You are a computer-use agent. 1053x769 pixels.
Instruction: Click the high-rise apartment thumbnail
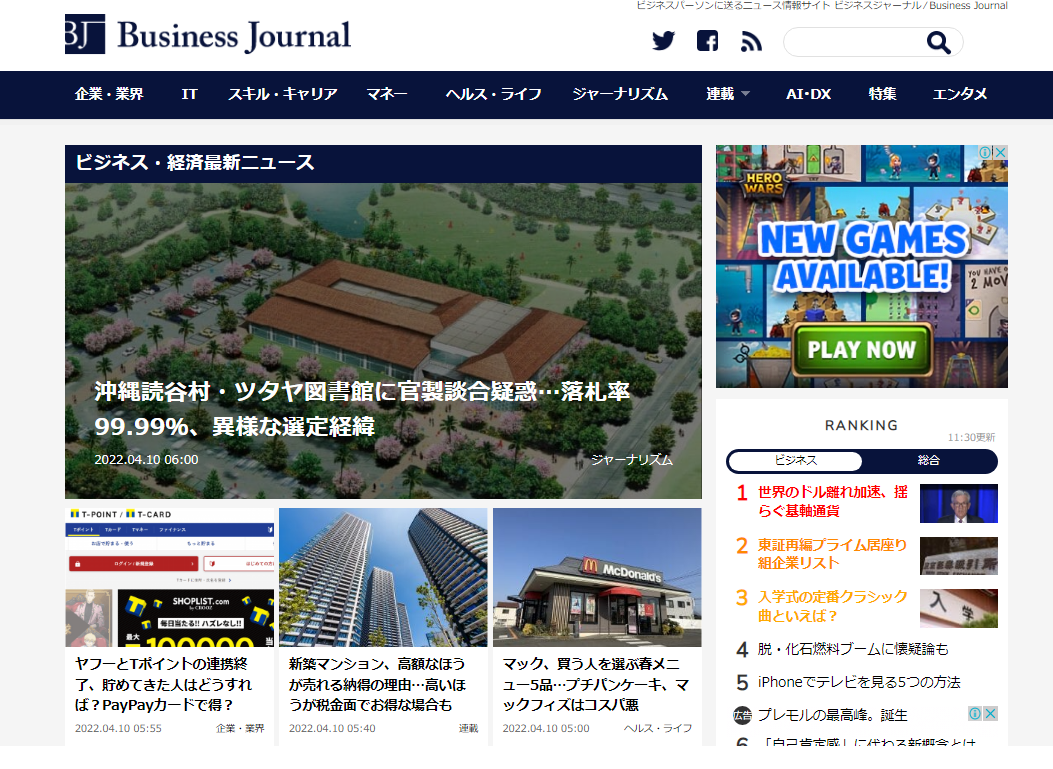click(x=383, y=578)
